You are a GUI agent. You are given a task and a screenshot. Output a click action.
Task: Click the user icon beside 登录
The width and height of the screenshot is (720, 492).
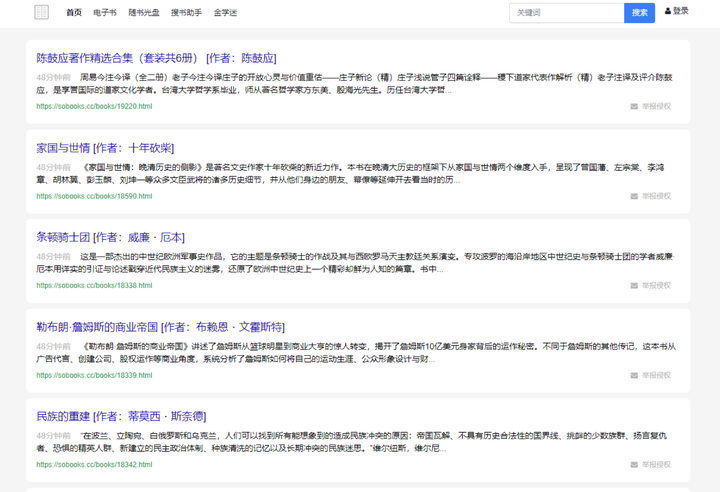(668, 11)
